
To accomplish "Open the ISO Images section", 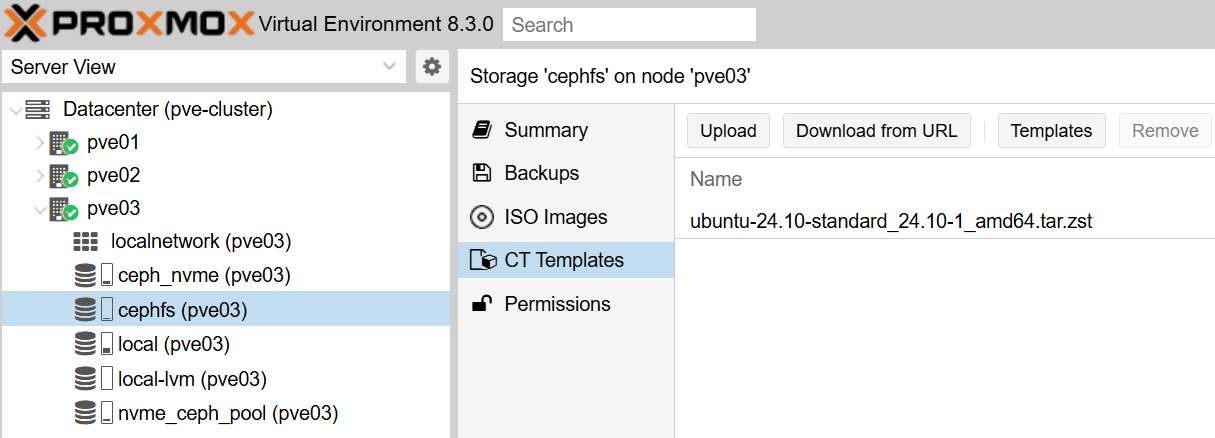I will click(555, 217).
